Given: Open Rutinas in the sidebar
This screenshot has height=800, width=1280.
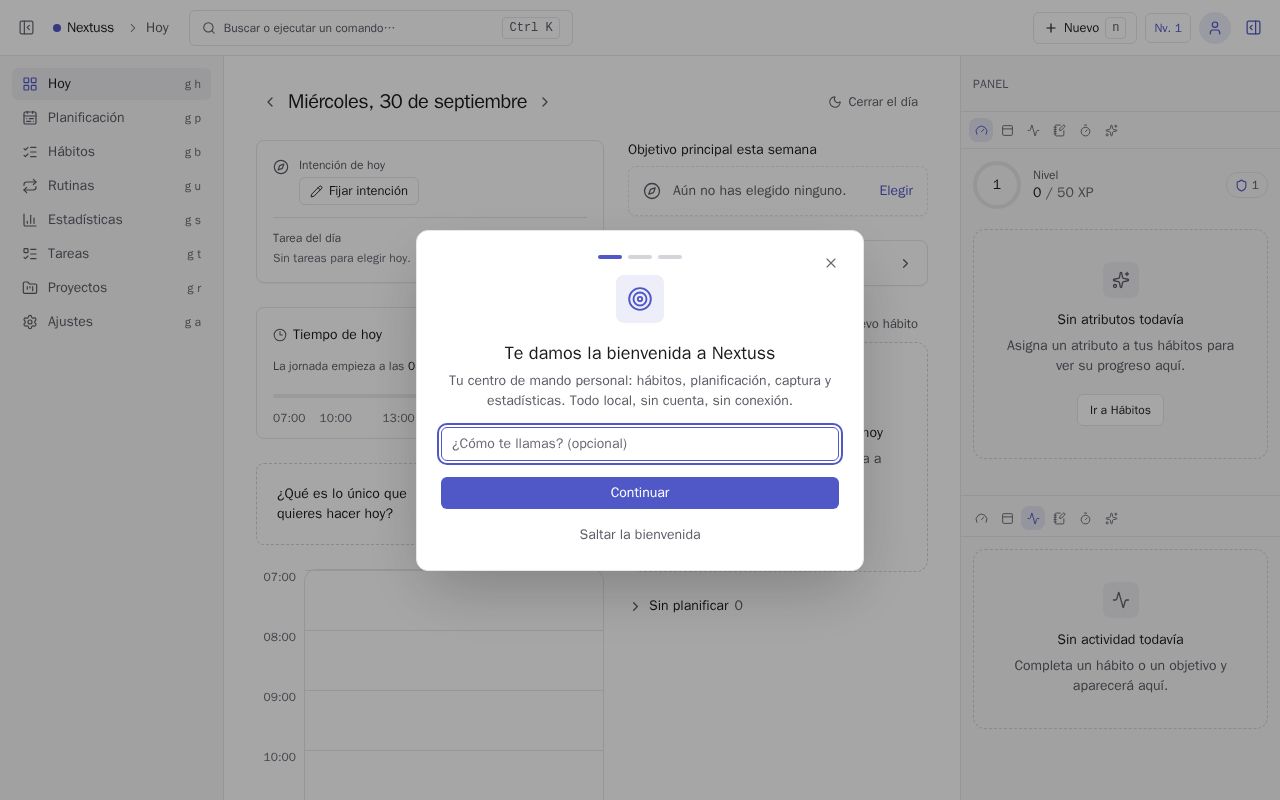Looking at the screenshot, I should pos(112,186).
